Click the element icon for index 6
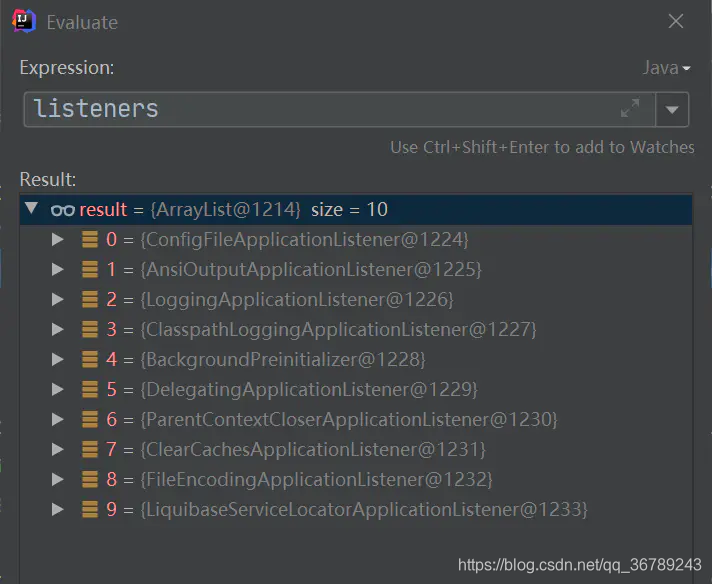This screenshot has height=584, width=712. 90,419
